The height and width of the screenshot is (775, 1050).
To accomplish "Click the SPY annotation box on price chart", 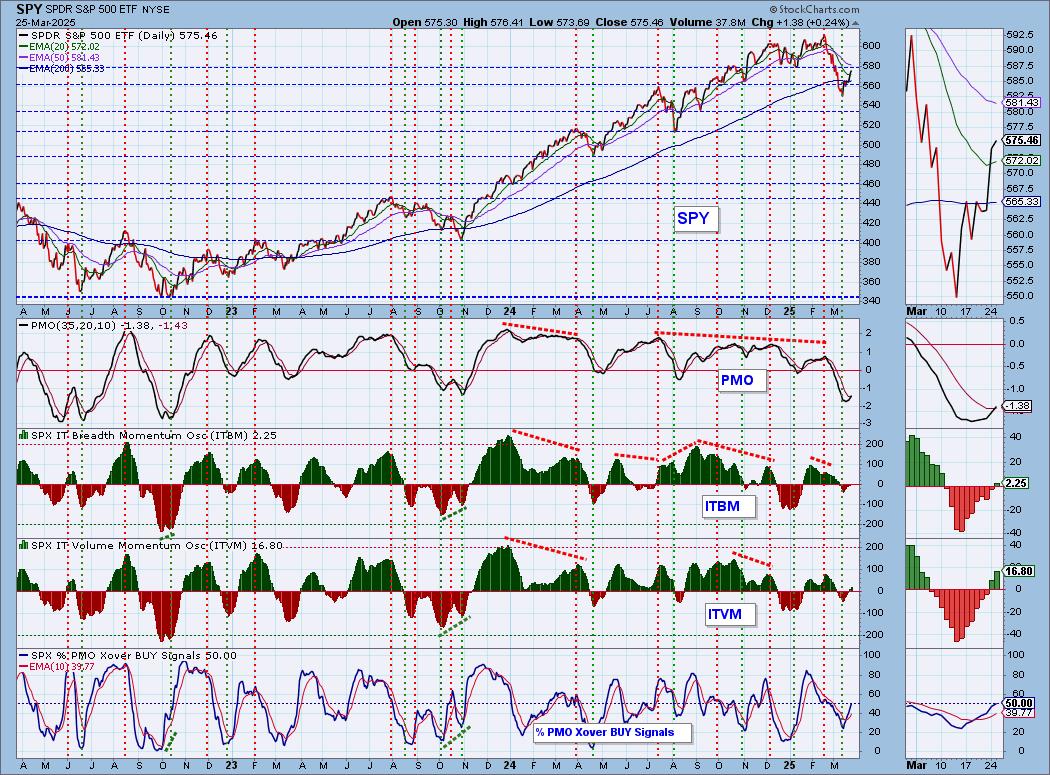I will [696, 218].
